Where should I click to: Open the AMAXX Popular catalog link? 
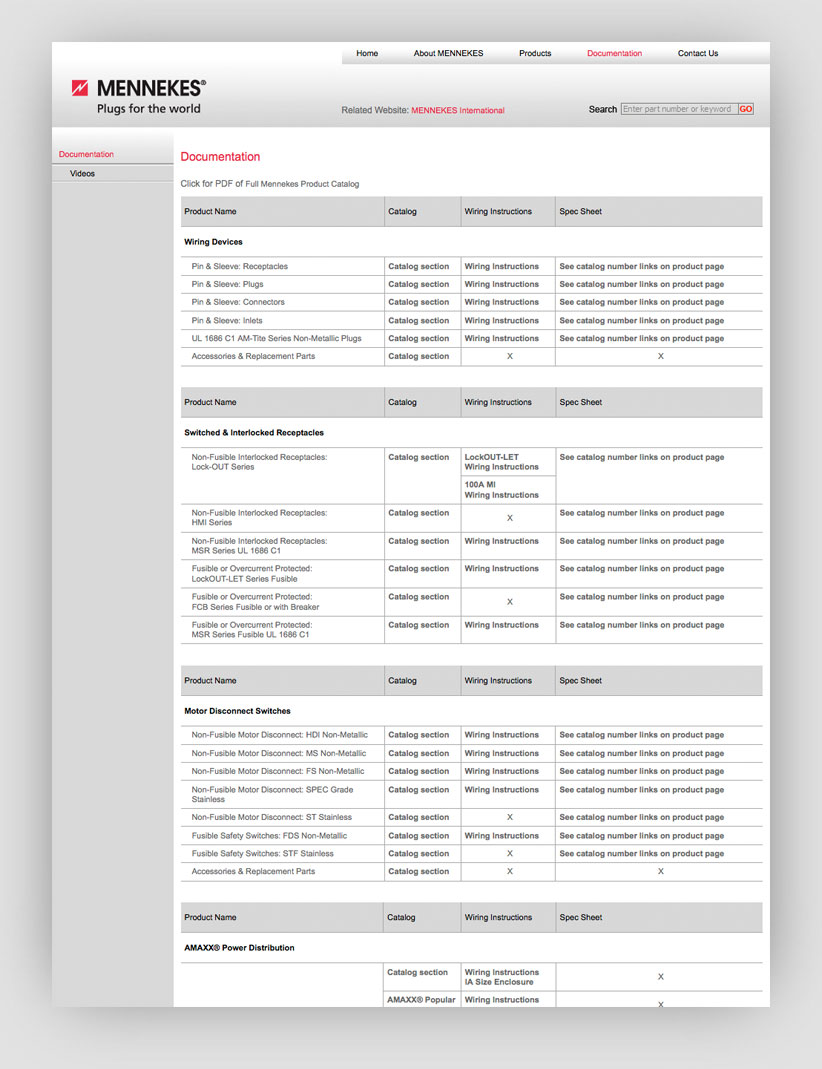[421, 1000]
